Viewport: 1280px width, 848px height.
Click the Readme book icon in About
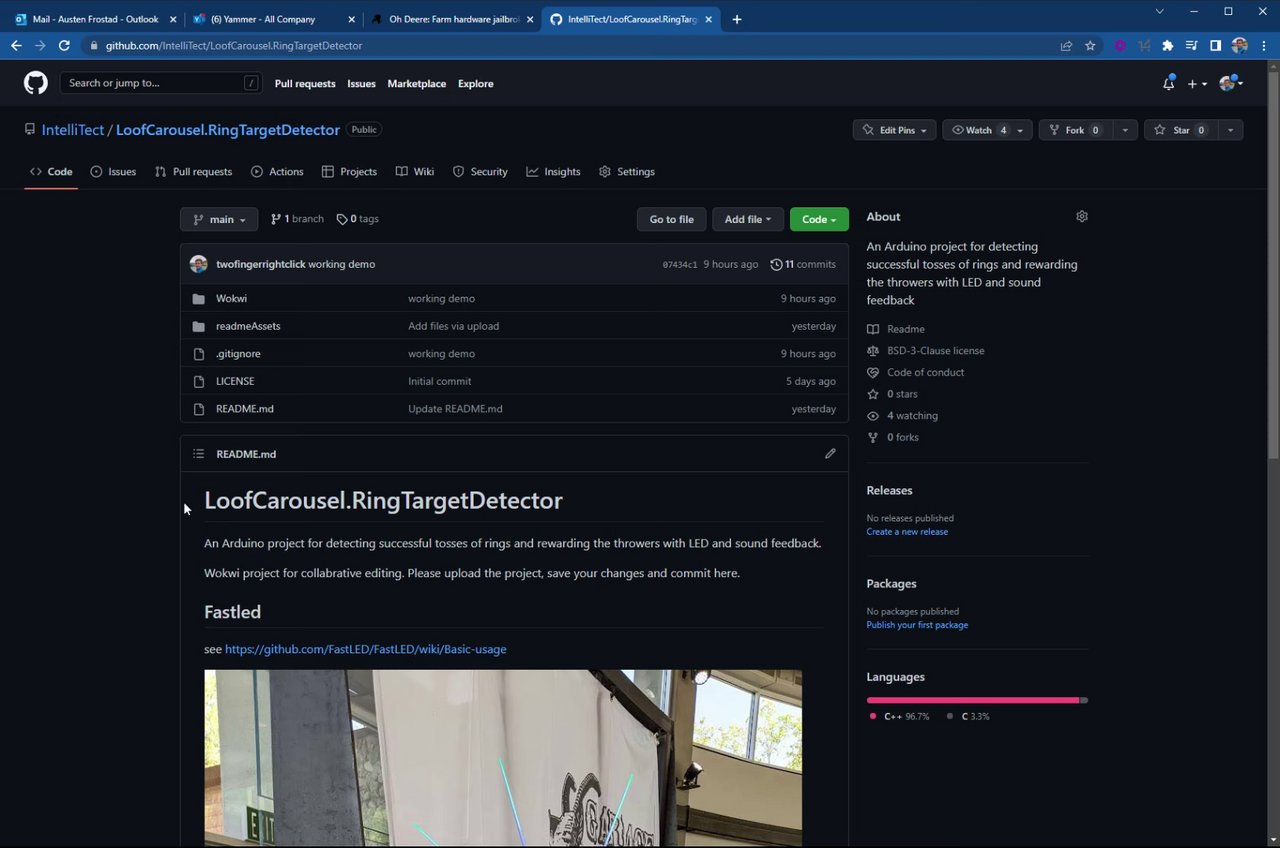873,329
